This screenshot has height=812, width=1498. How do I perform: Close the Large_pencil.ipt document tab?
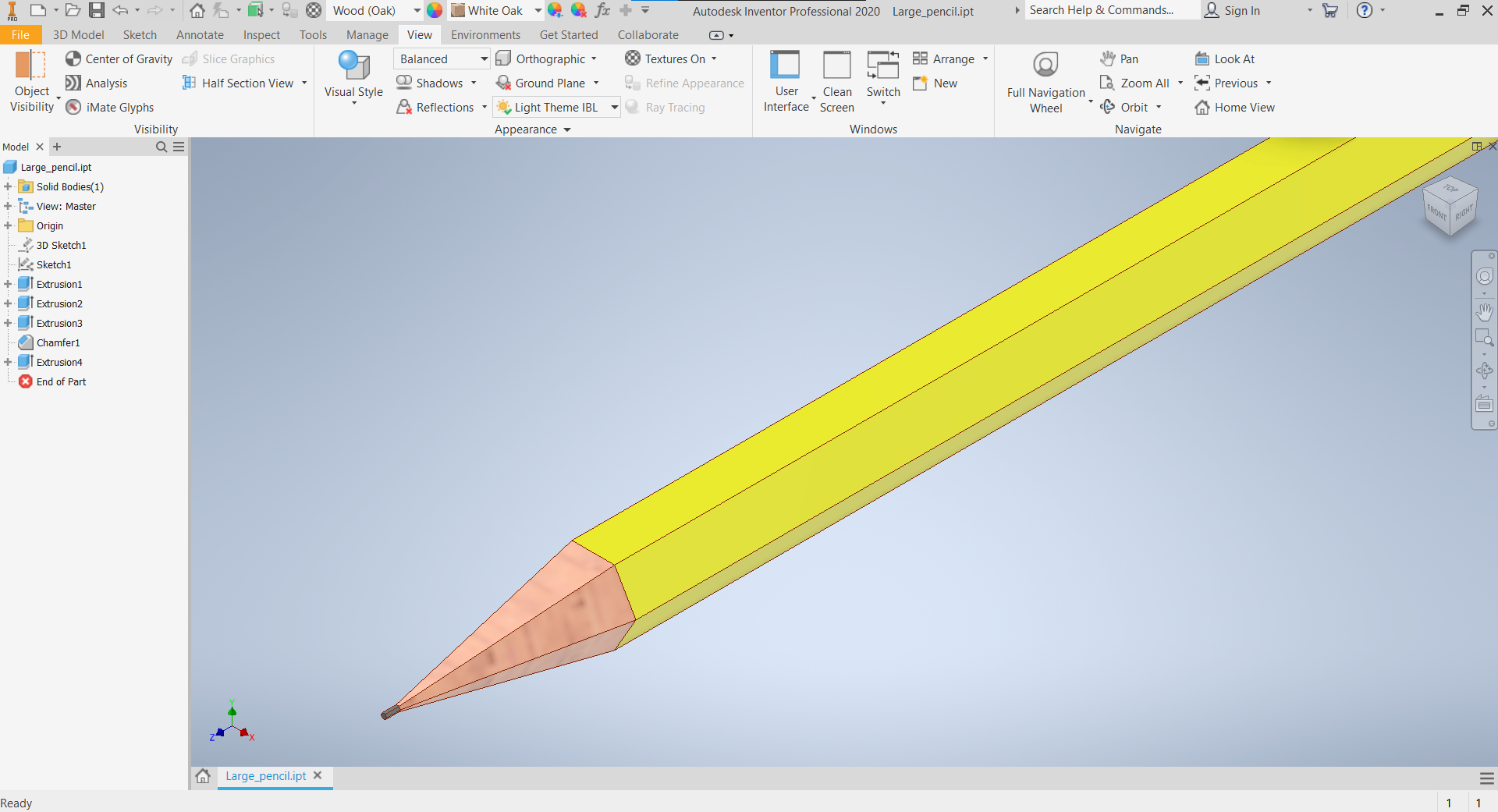tap(318, 775)
